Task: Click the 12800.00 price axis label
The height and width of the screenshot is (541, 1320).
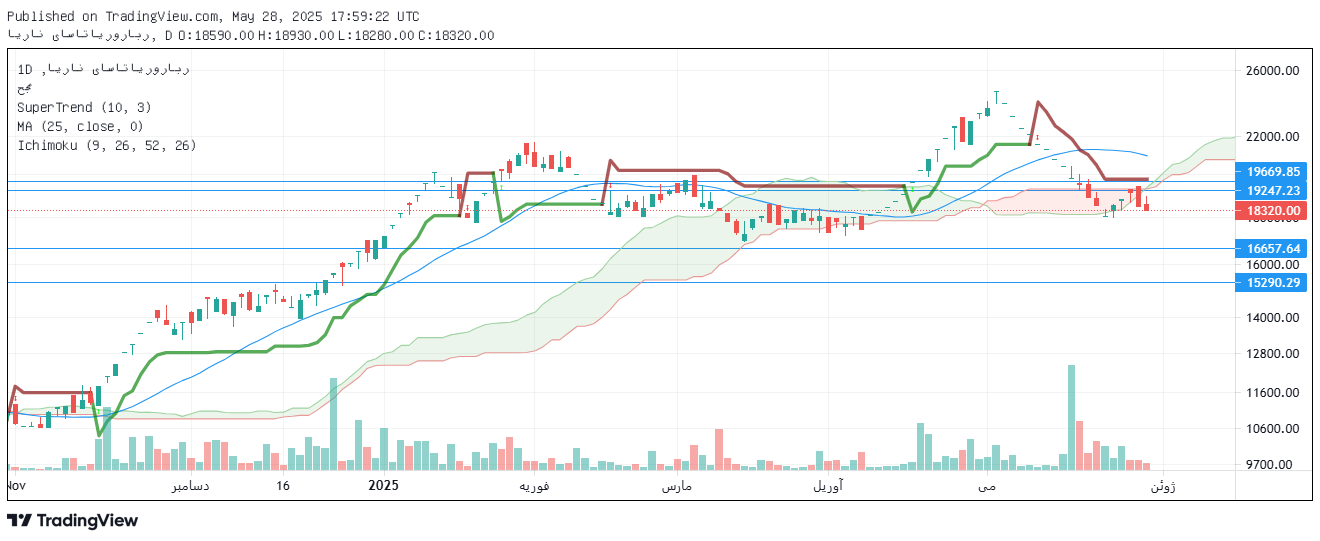Action: click(x=1272, y=354)
